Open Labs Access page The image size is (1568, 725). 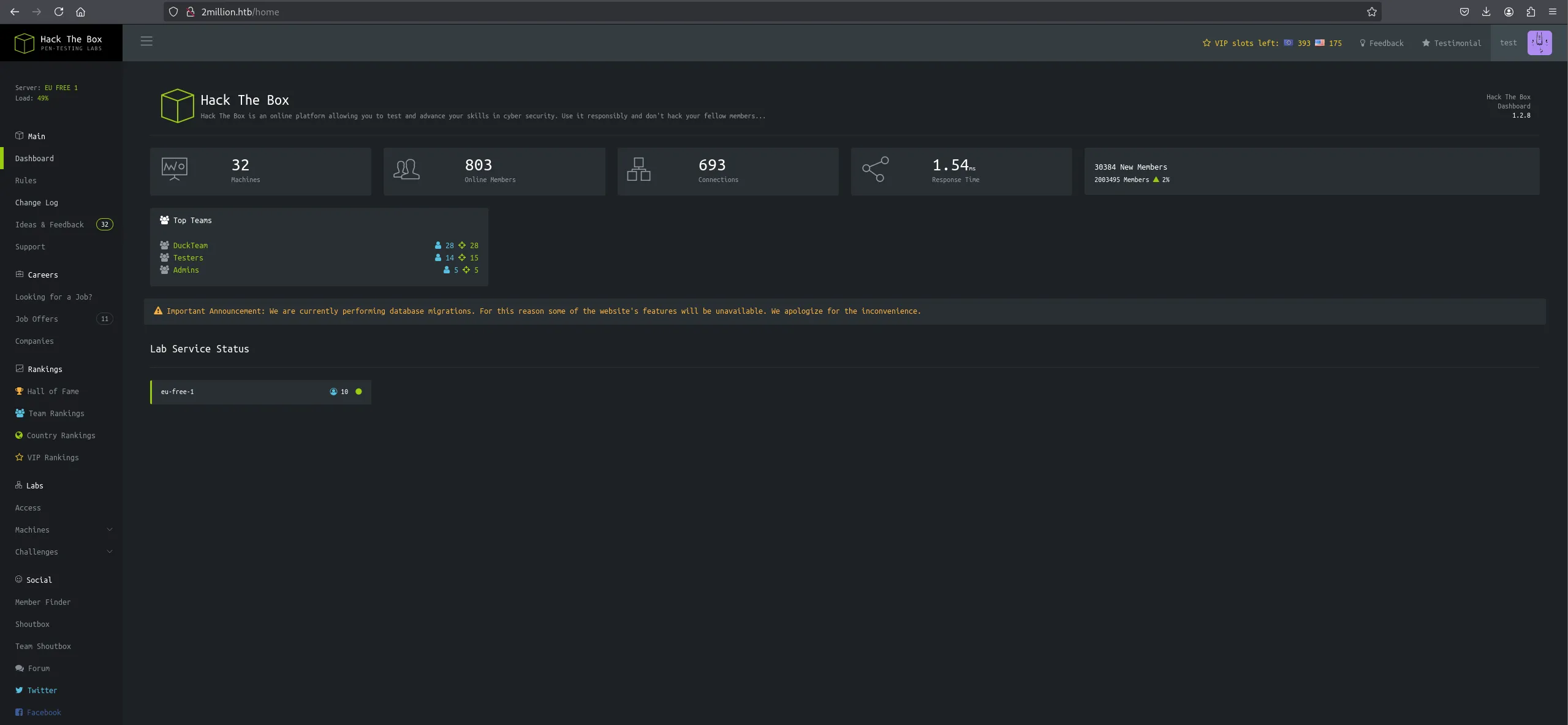tap(28, 507)
